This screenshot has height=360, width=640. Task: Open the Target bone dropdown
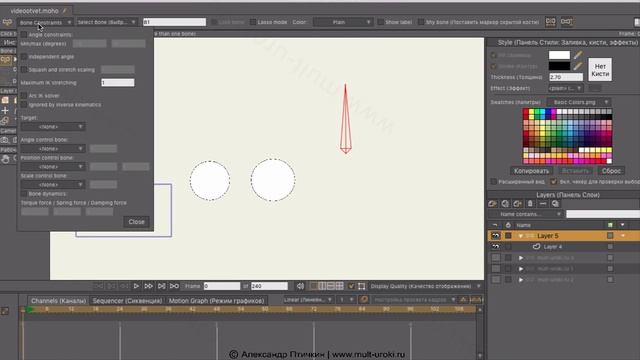point(52,127)
